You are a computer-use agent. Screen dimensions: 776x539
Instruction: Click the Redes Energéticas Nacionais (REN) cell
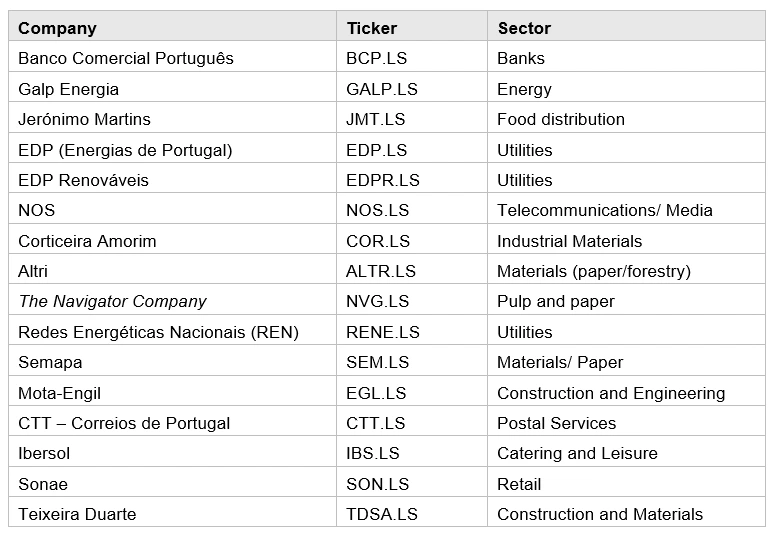(x=172, y=330)
